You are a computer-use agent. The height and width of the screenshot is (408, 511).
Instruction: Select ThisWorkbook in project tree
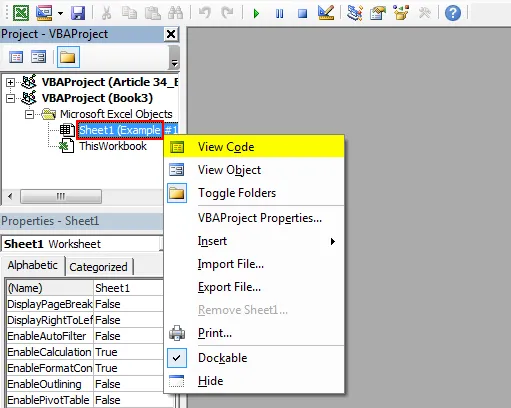point(113,146)
